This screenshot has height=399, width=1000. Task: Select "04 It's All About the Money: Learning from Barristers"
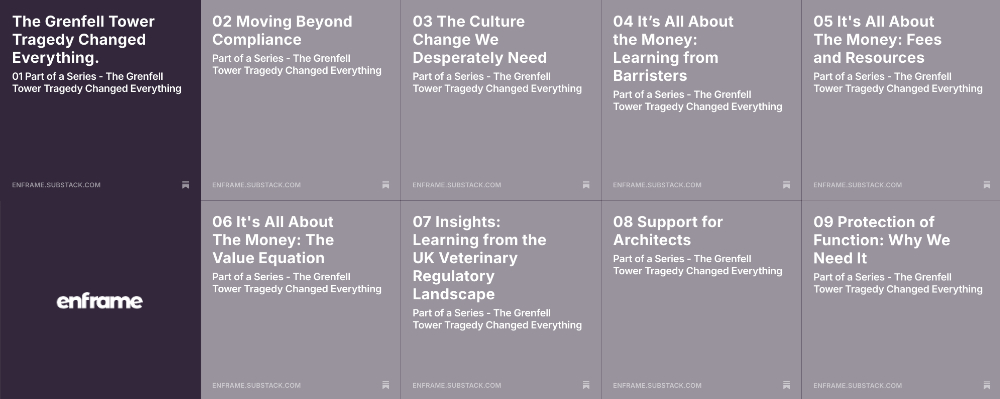click(673, 48)
